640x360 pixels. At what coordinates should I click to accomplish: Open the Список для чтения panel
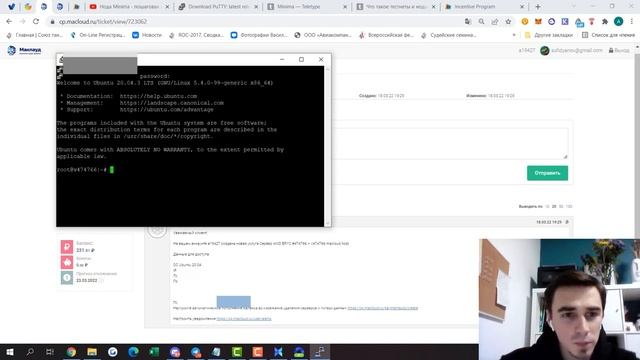(x=608, y=35)
